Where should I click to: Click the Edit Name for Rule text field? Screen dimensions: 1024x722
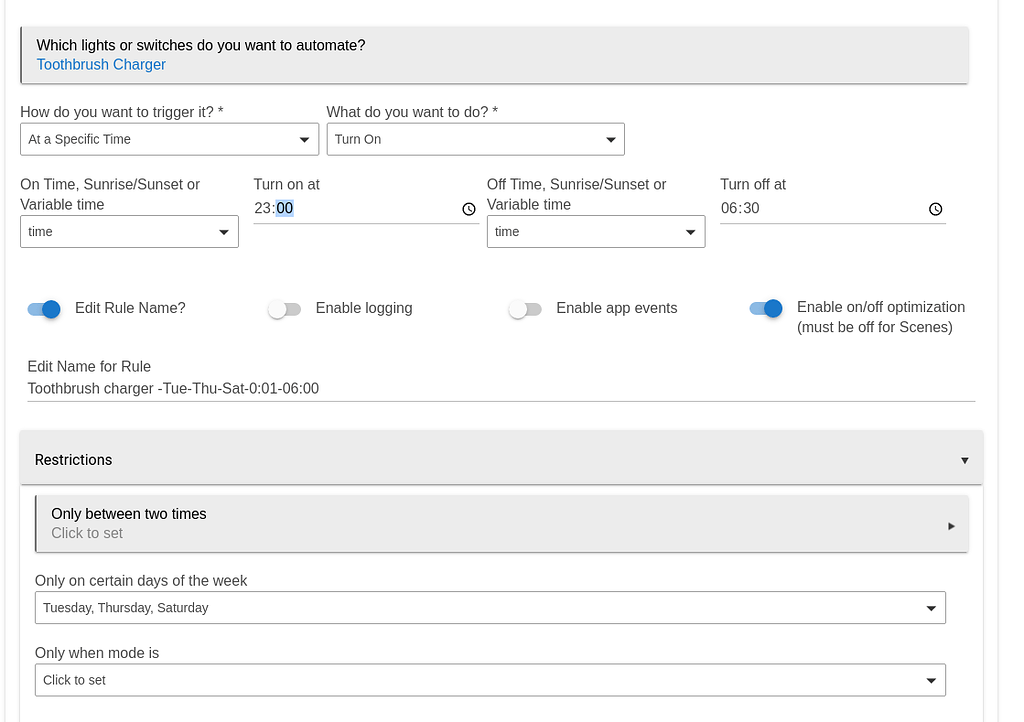tap(400, 388)
